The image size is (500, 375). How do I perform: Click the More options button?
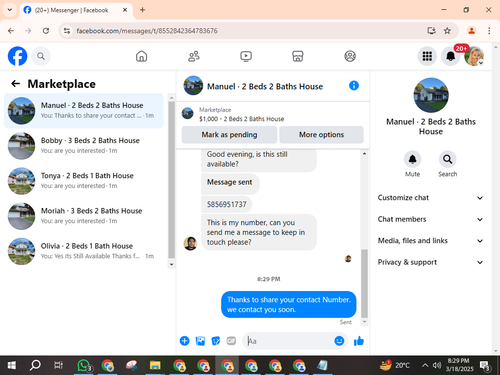coord(321,135)
